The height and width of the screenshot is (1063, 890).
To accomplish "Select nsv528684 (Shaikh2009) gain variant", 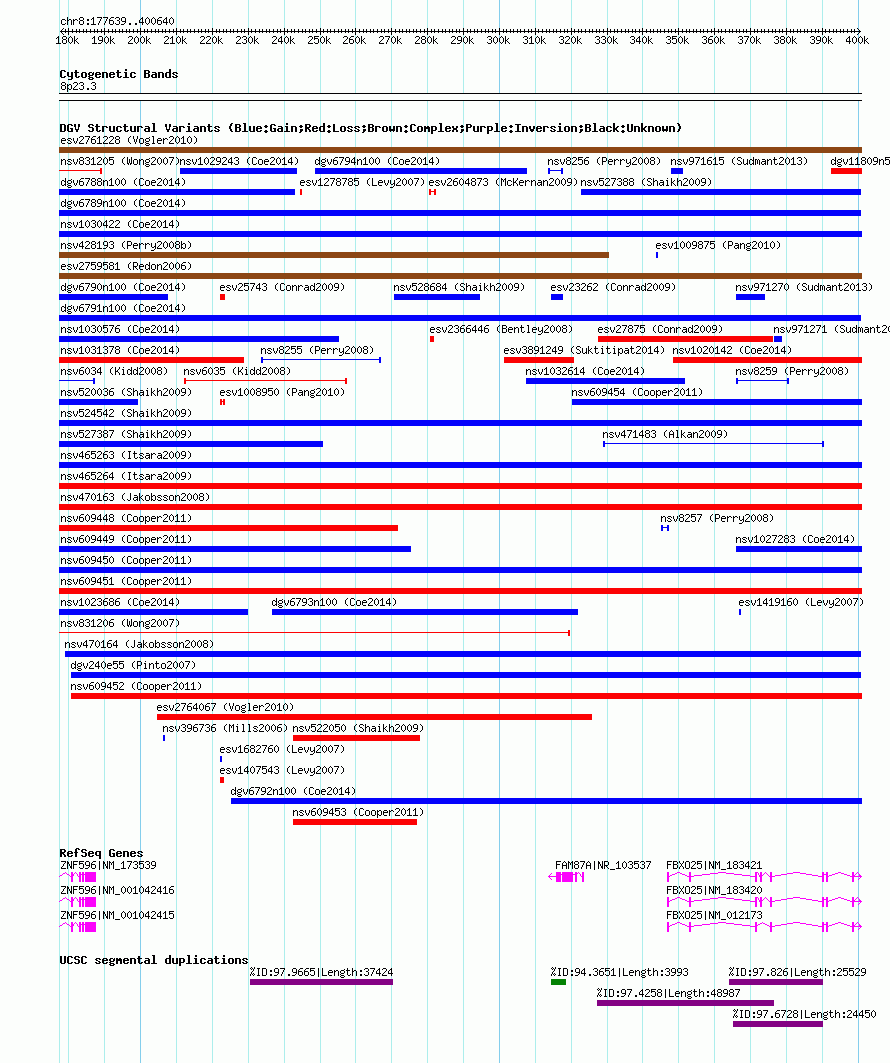I will pos(437,297).
